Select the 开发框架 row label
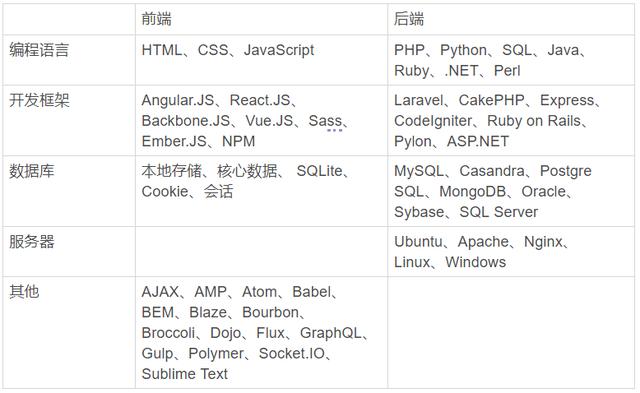Viewport: 640px width, 393px height. click(x=39, y=100)
